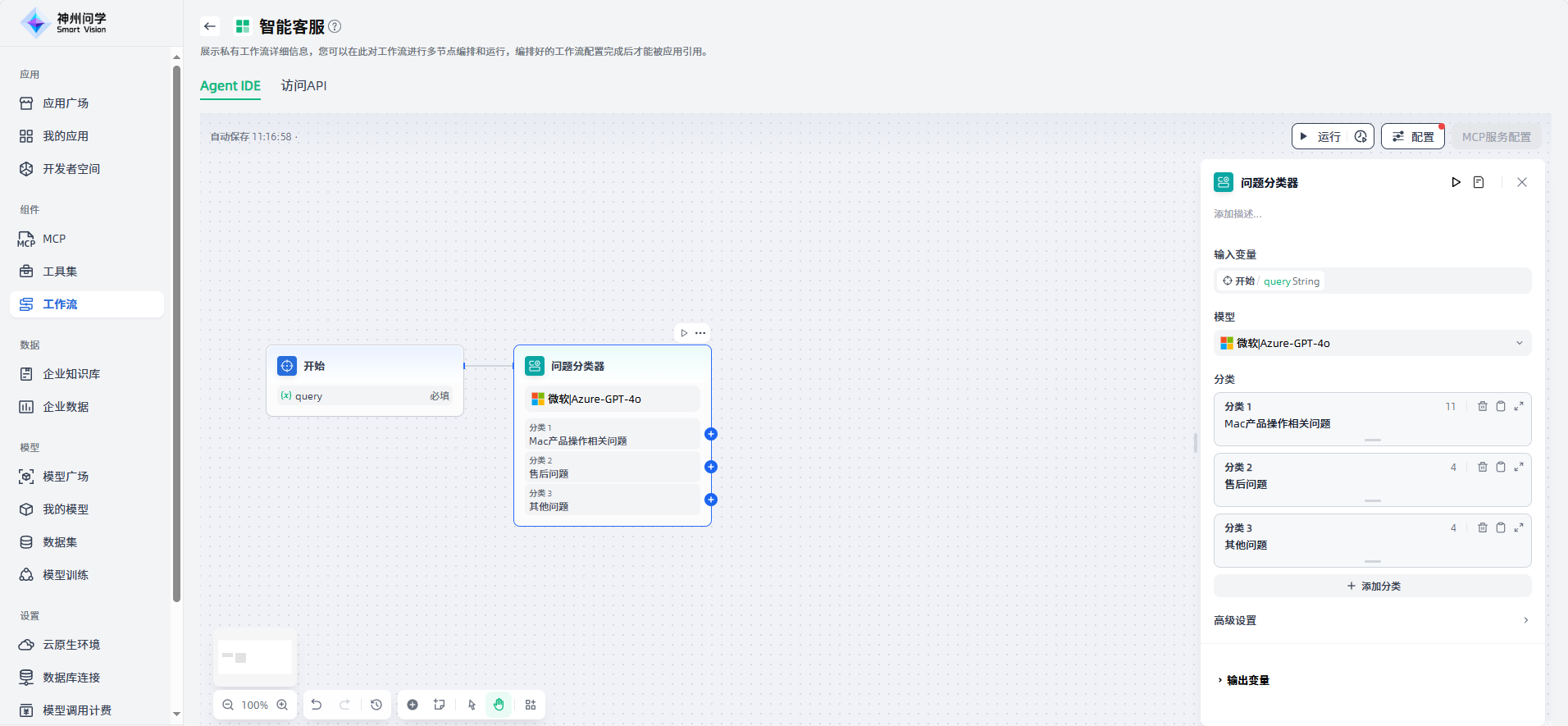Undo the last canvas action
This screenshot has width=1568, height=726.
click(317, 705)
